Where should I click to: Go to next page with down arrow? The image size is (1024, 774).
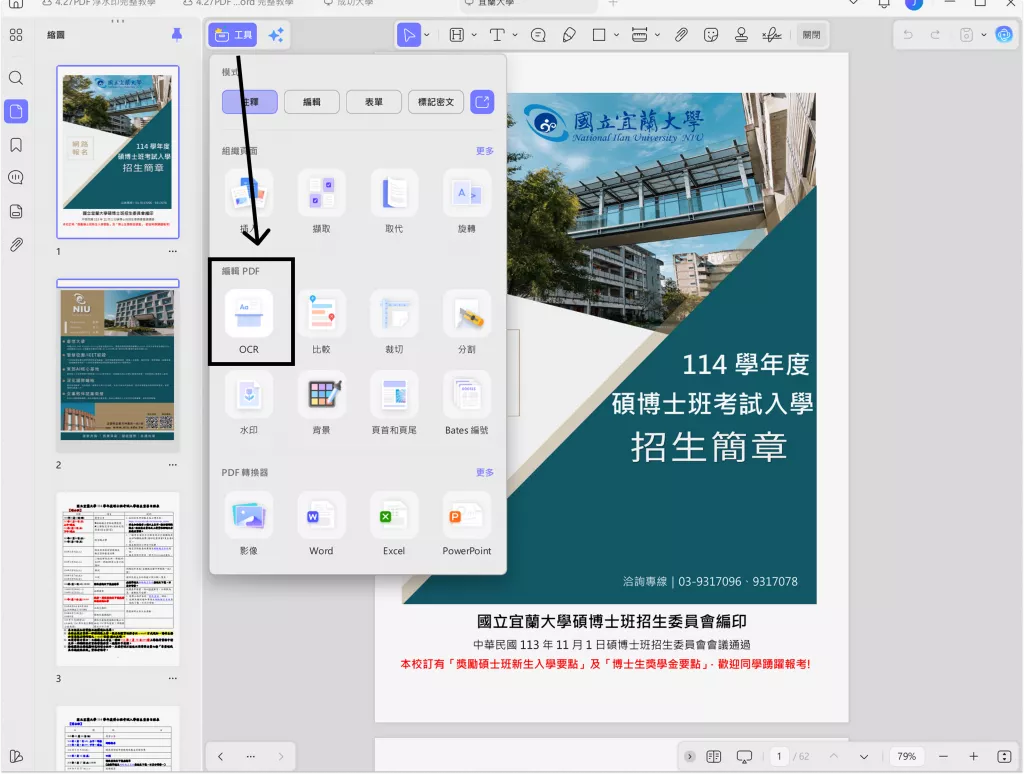(x=864, y=756)
